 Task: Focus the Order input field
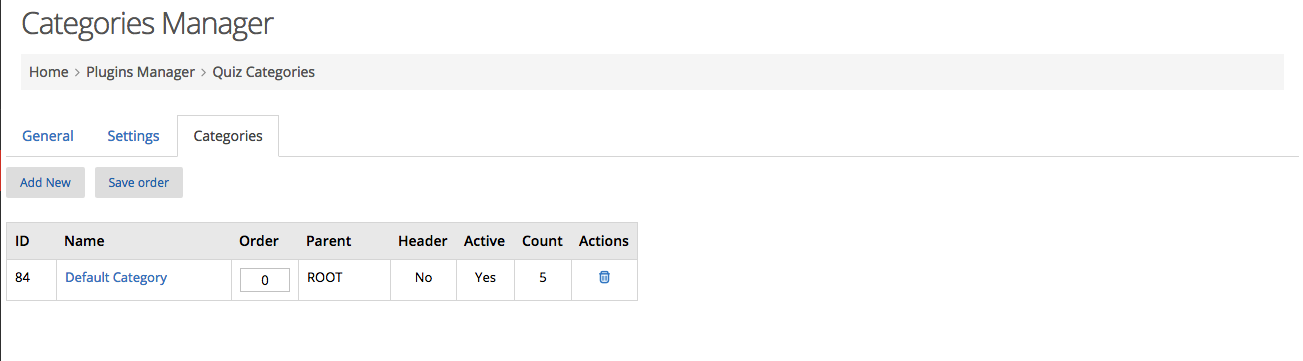tap(265, 280)
